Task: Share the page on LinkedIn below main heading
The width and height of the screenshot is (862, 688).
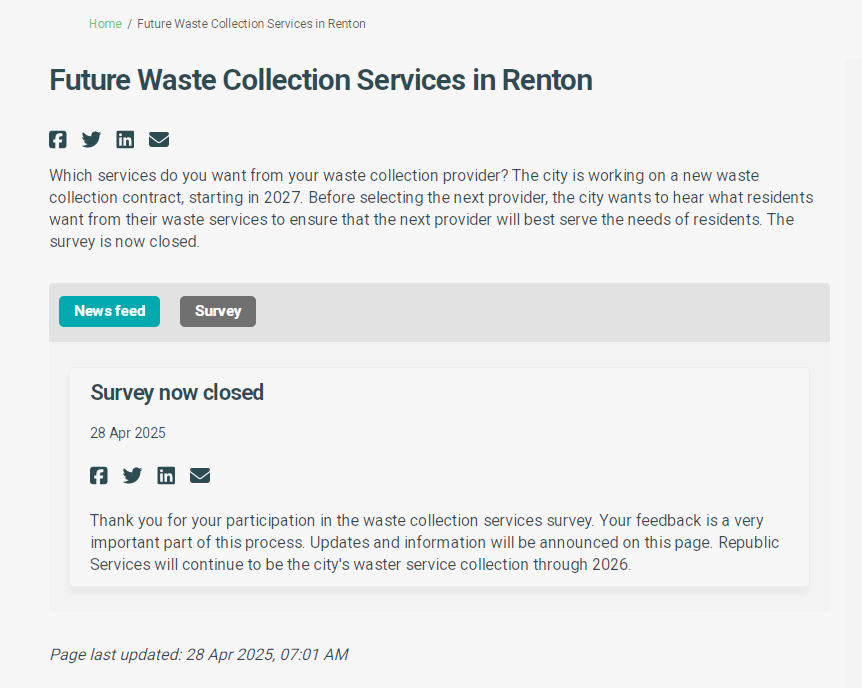Action: click(x=125, y=139)
